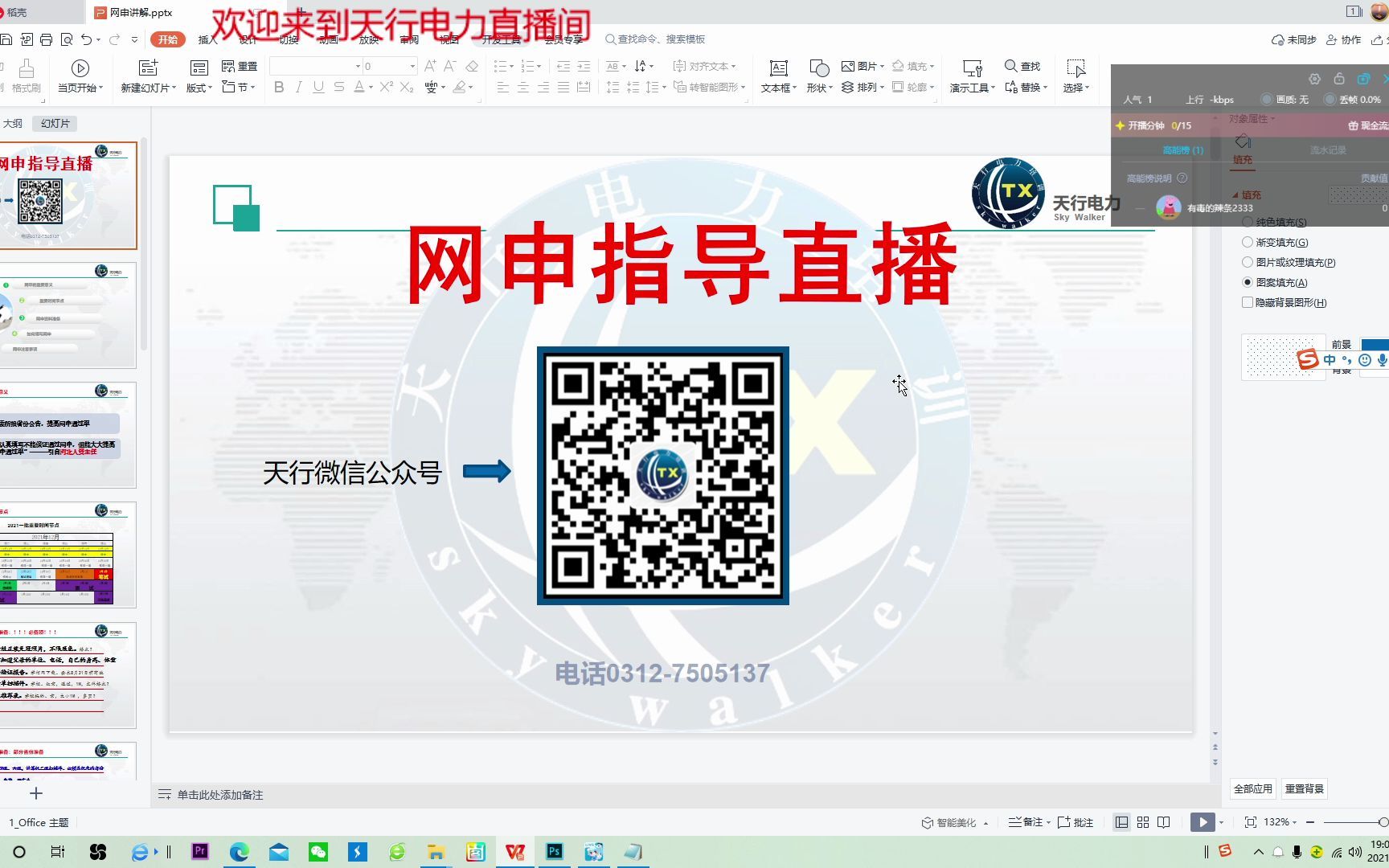
Task: Click the 前景 foreground color swatch
Action: (x=1374, y=344)
